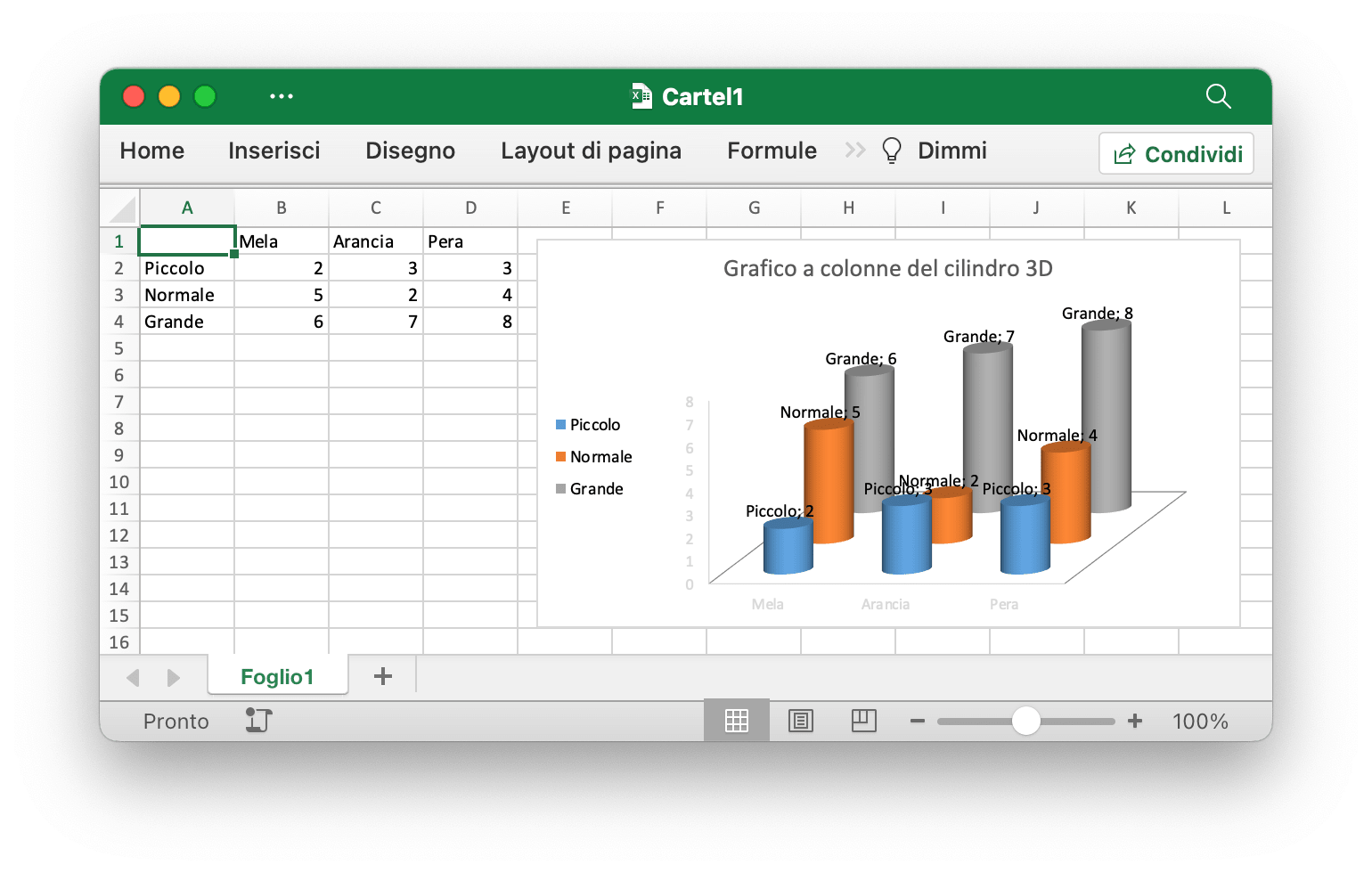Click the search magnifier icon

tap(1218, 96)
